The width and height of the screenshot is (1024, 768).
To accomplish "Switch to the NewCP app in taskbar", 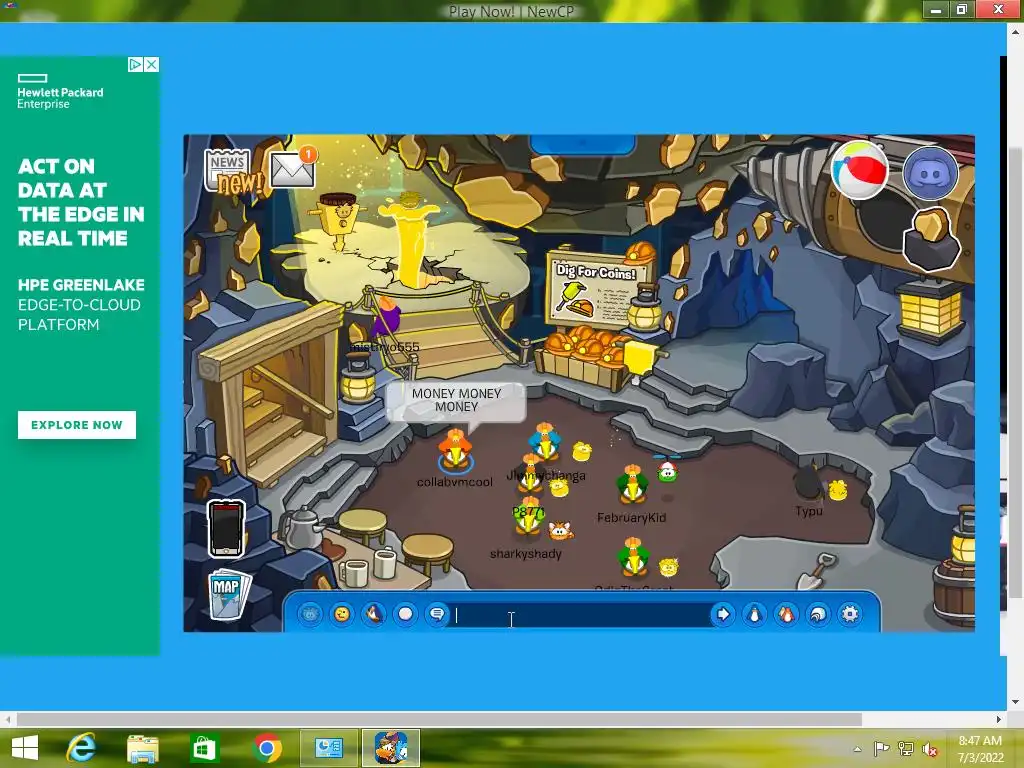I will (x=391, y=748).
